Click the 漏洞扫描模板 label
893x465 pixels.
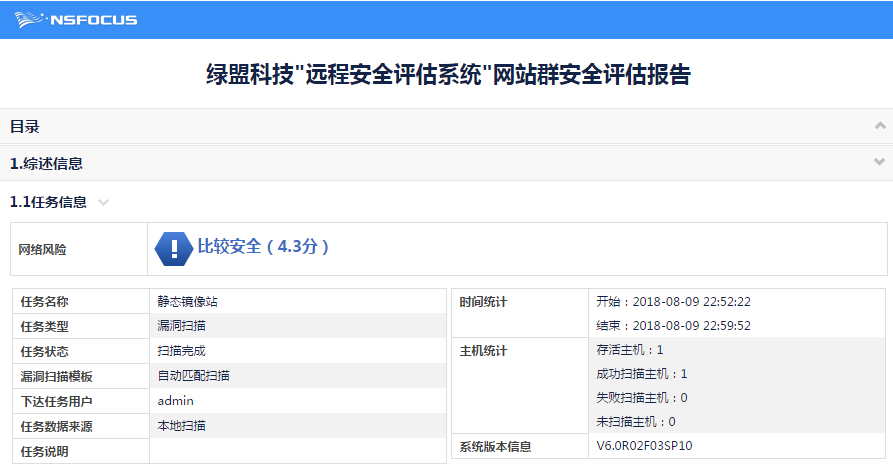click(x=56, y=377)
